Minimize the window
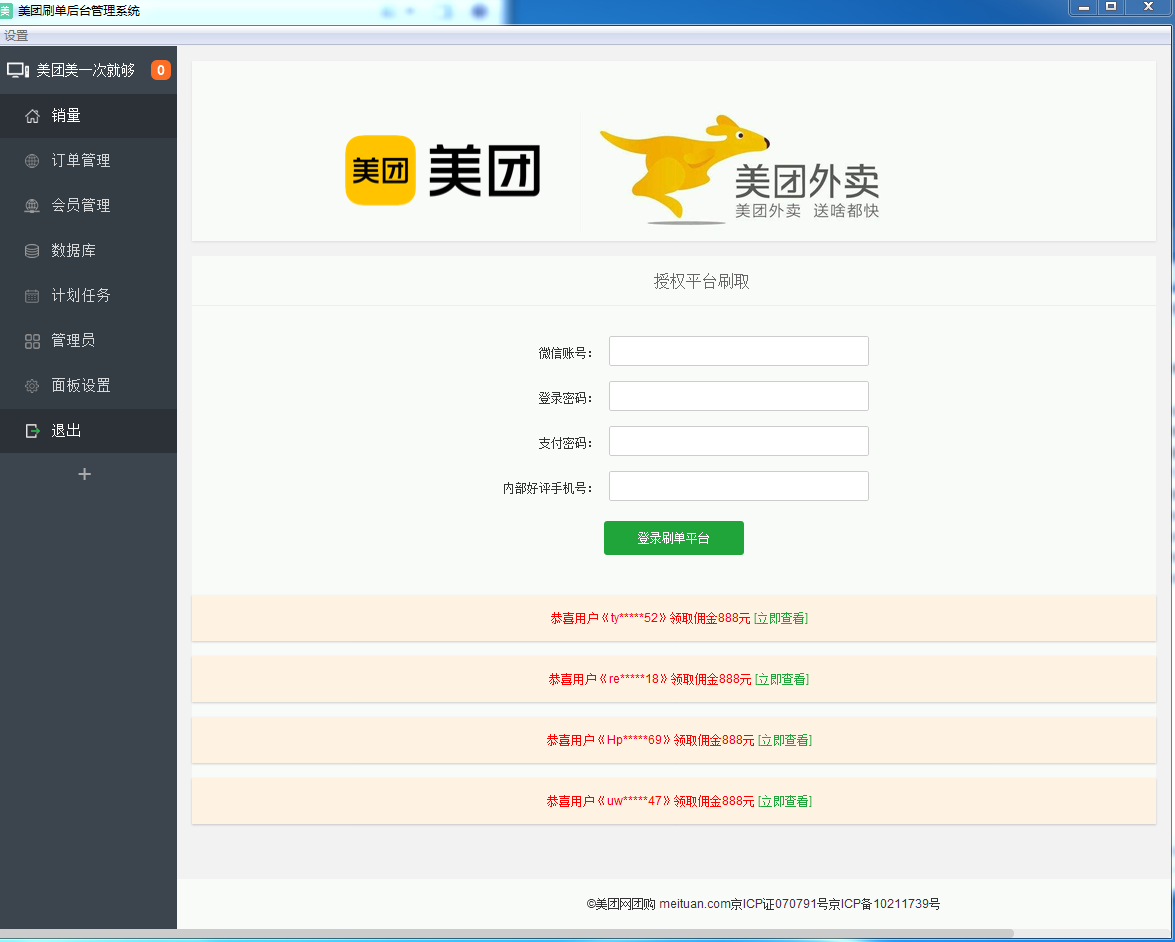Viewport: 1175px width, 942px height. tap(1084, 7)
